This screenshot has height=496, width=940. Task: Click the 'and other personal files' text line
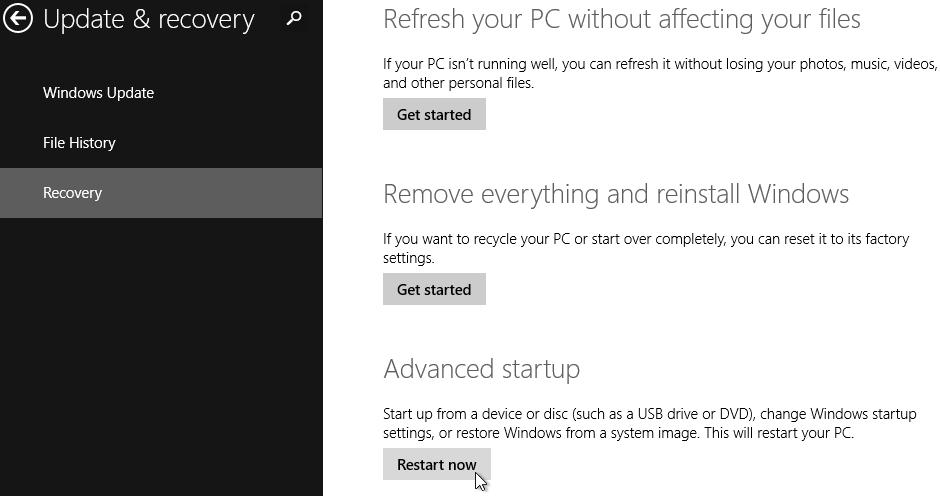point(458,83)
